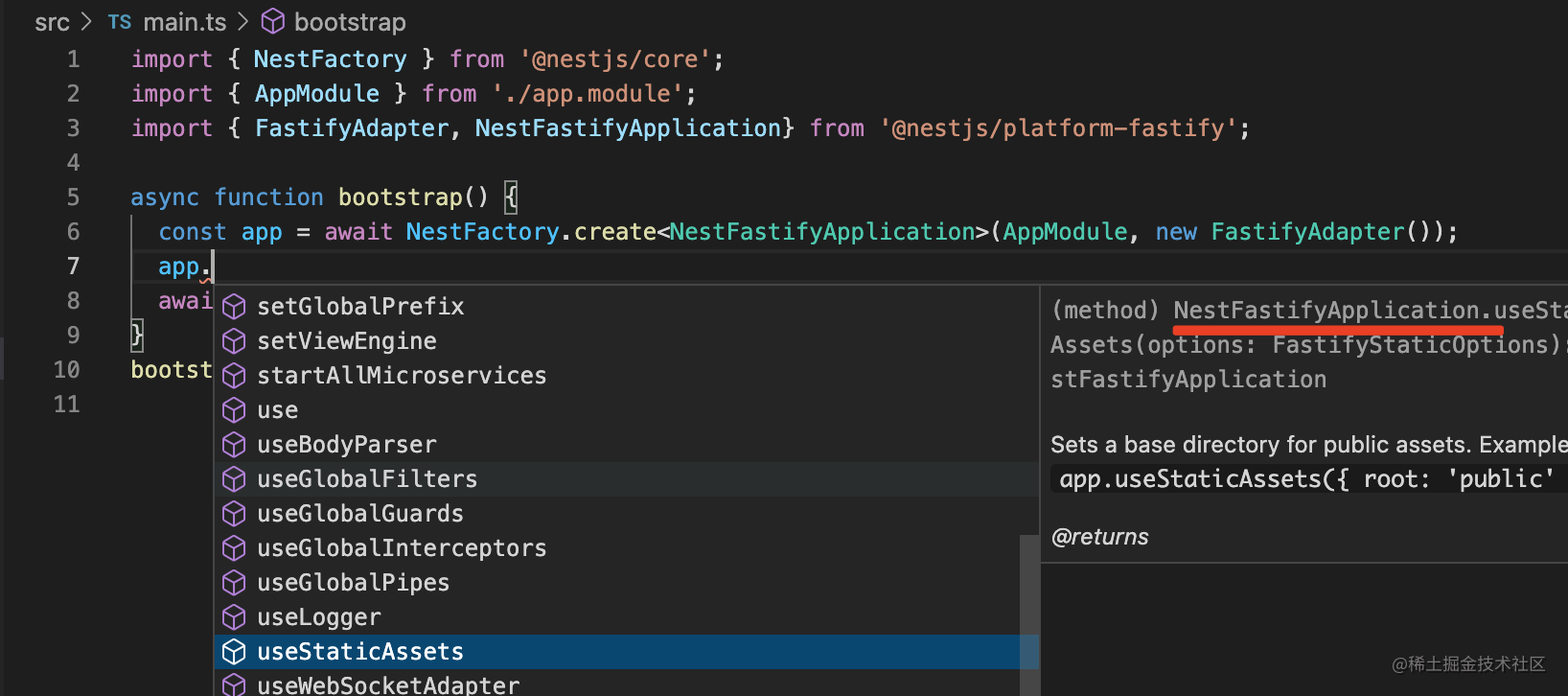This screenshot has width=1568, height=696.
Task: Click the method icon next to setViewEngine
Action: click(234, 341)
